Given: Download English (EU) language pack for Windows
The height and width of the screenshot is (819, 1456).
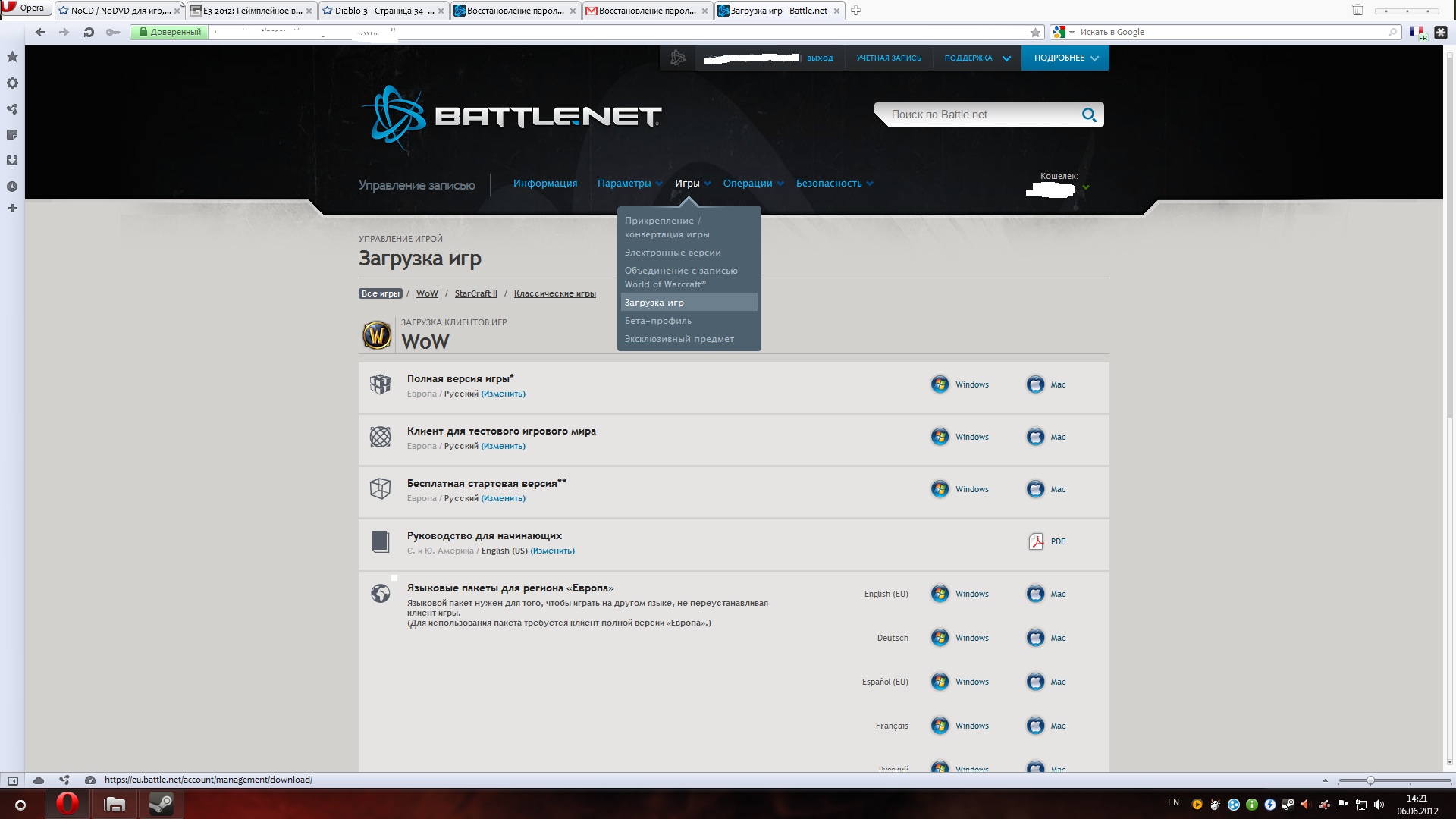Looking at the screenshot, I should pyautogui.click(x=960, y=594).
